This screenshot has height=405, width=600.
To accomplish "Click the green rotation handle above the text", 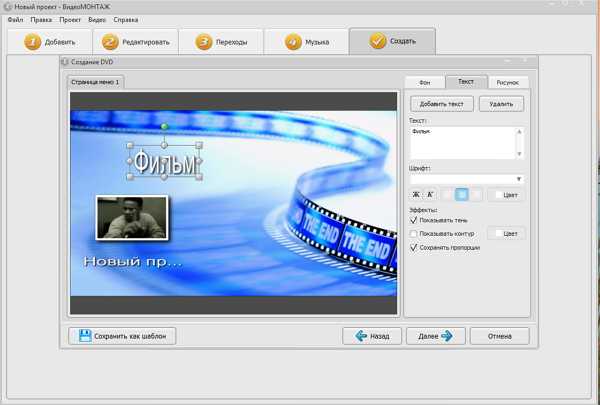I will [165, 127].
